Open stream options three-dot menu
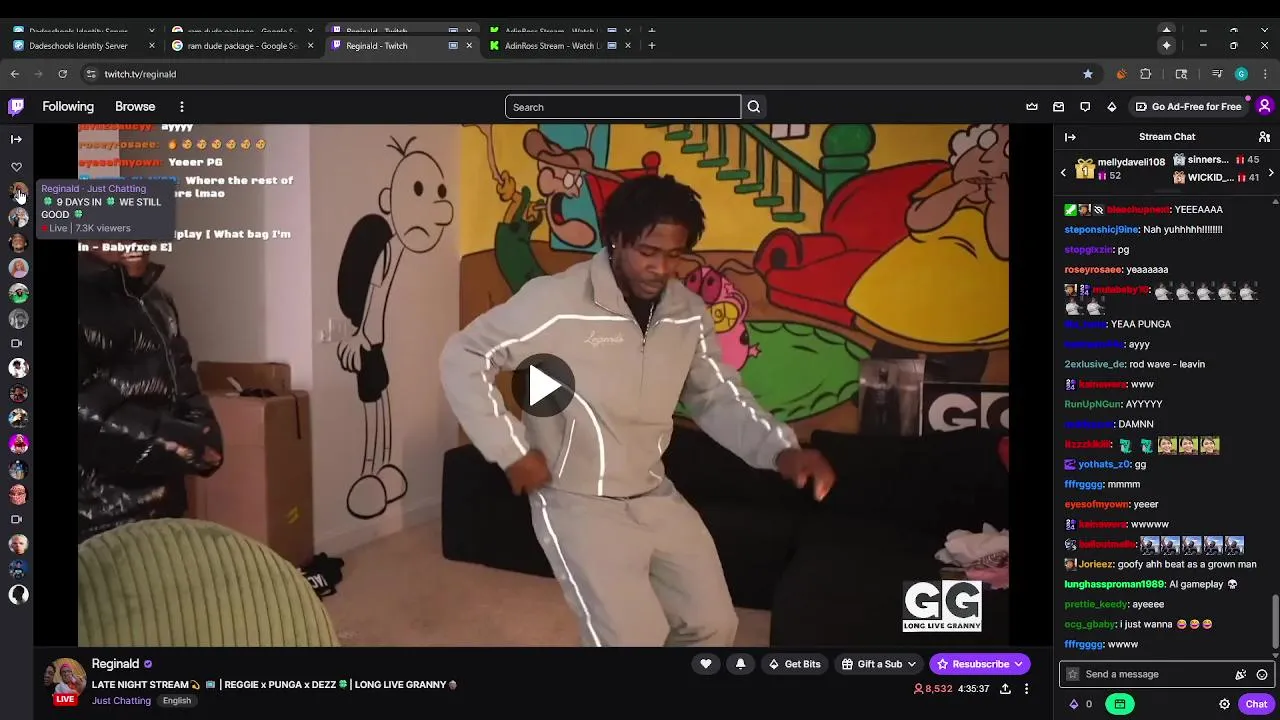Viewport: 1280px width, 720px height. [x=1026, y=689]
